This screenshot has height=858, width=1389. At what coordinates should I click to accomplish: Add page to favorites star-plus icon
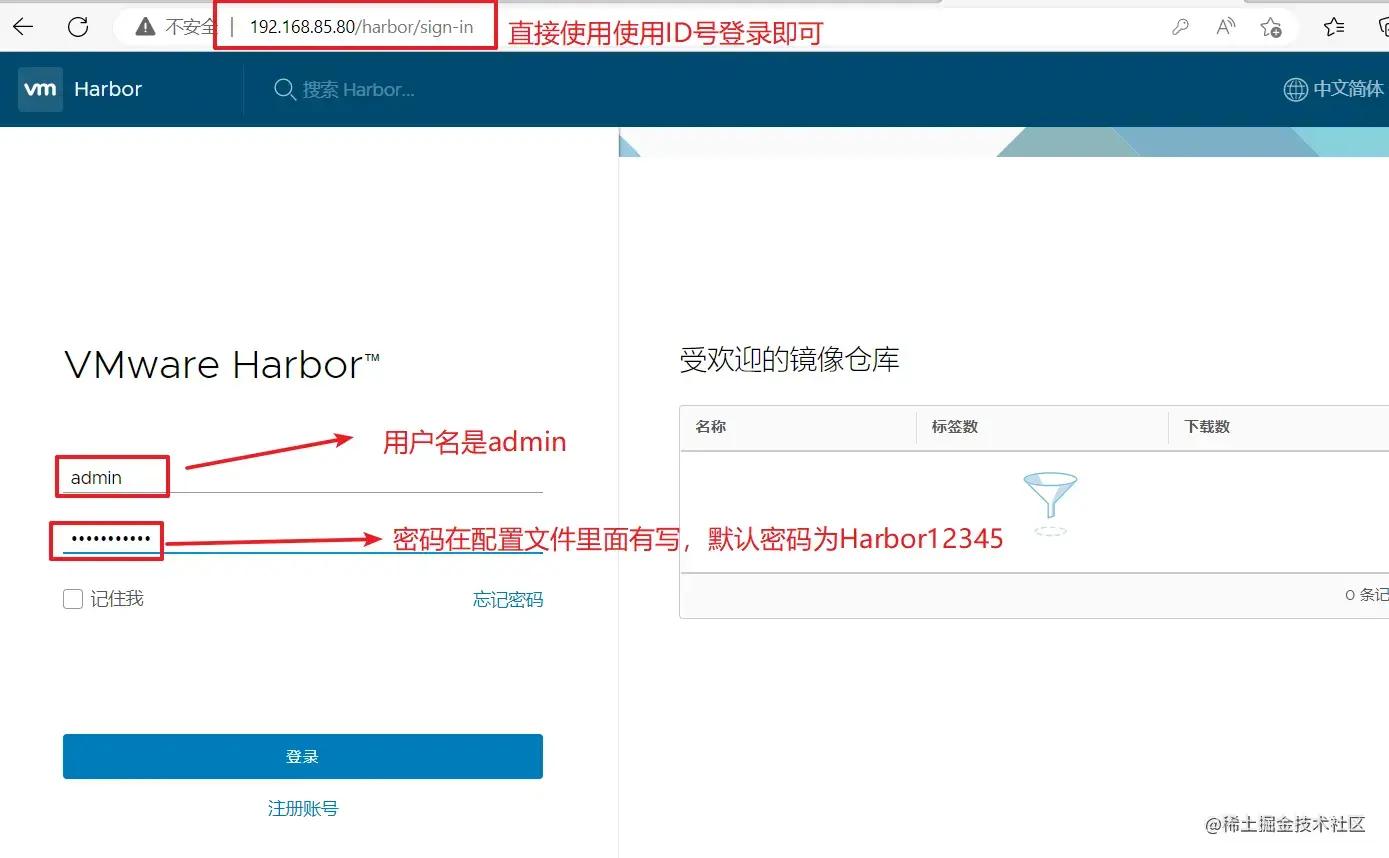pyautogui.click(x=1271, y=27)
